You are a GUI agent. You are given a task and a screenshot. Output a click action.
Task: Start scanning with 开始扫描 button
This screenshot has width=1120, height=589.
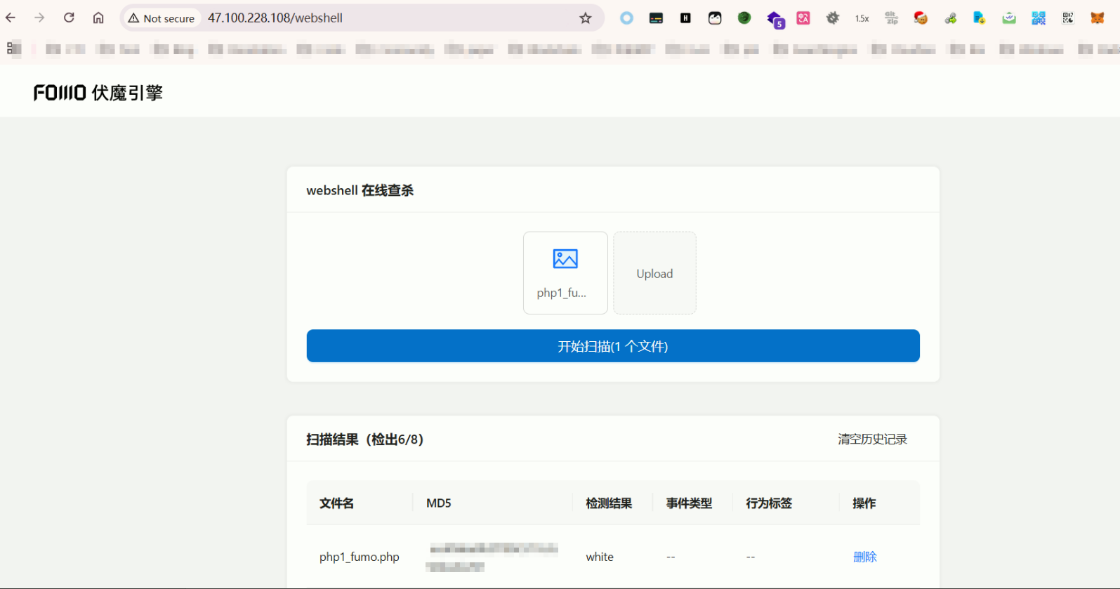[x=613, y=346]
